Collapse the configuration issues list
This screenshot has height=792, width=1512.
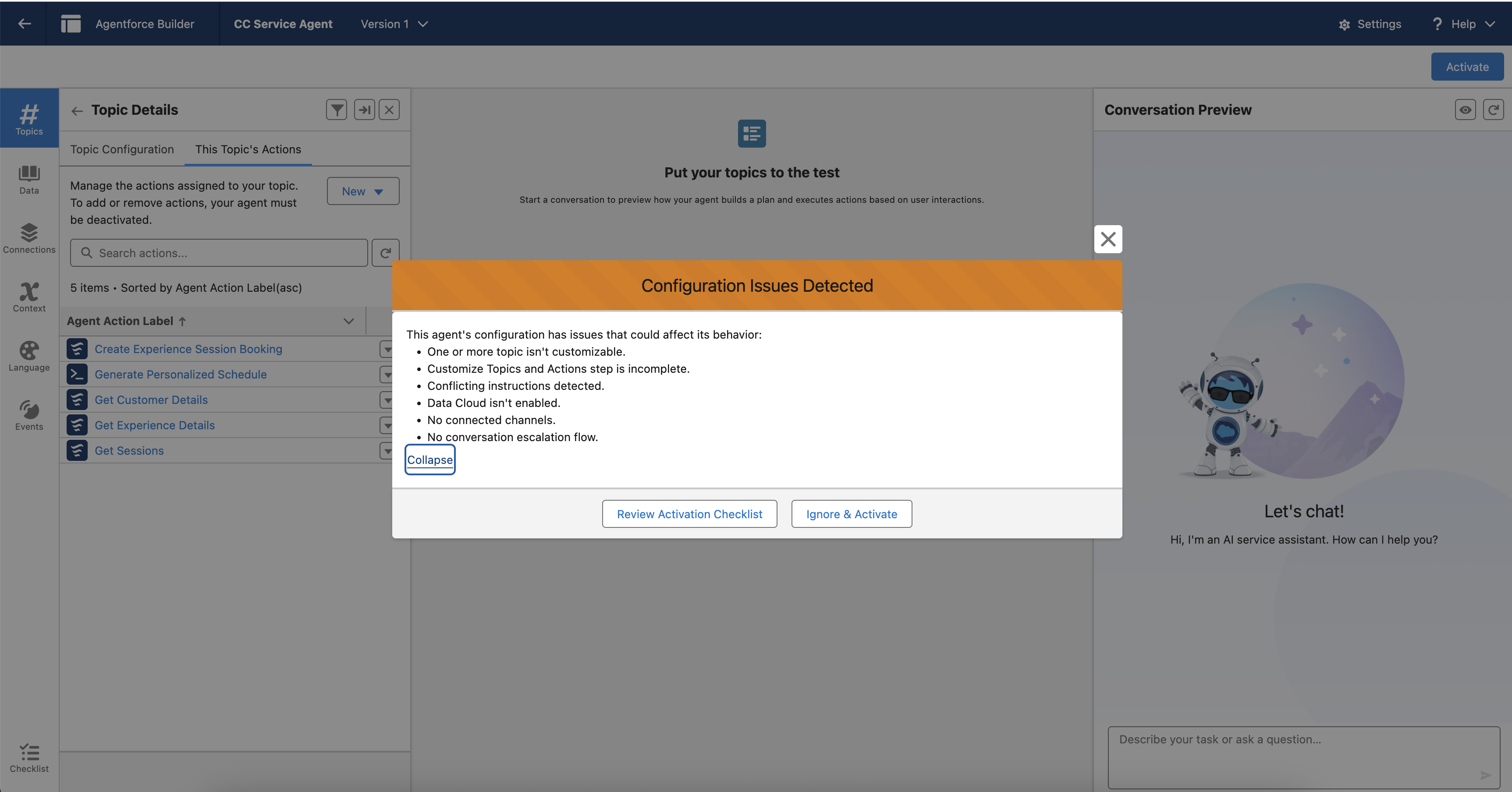pos(429,460)
